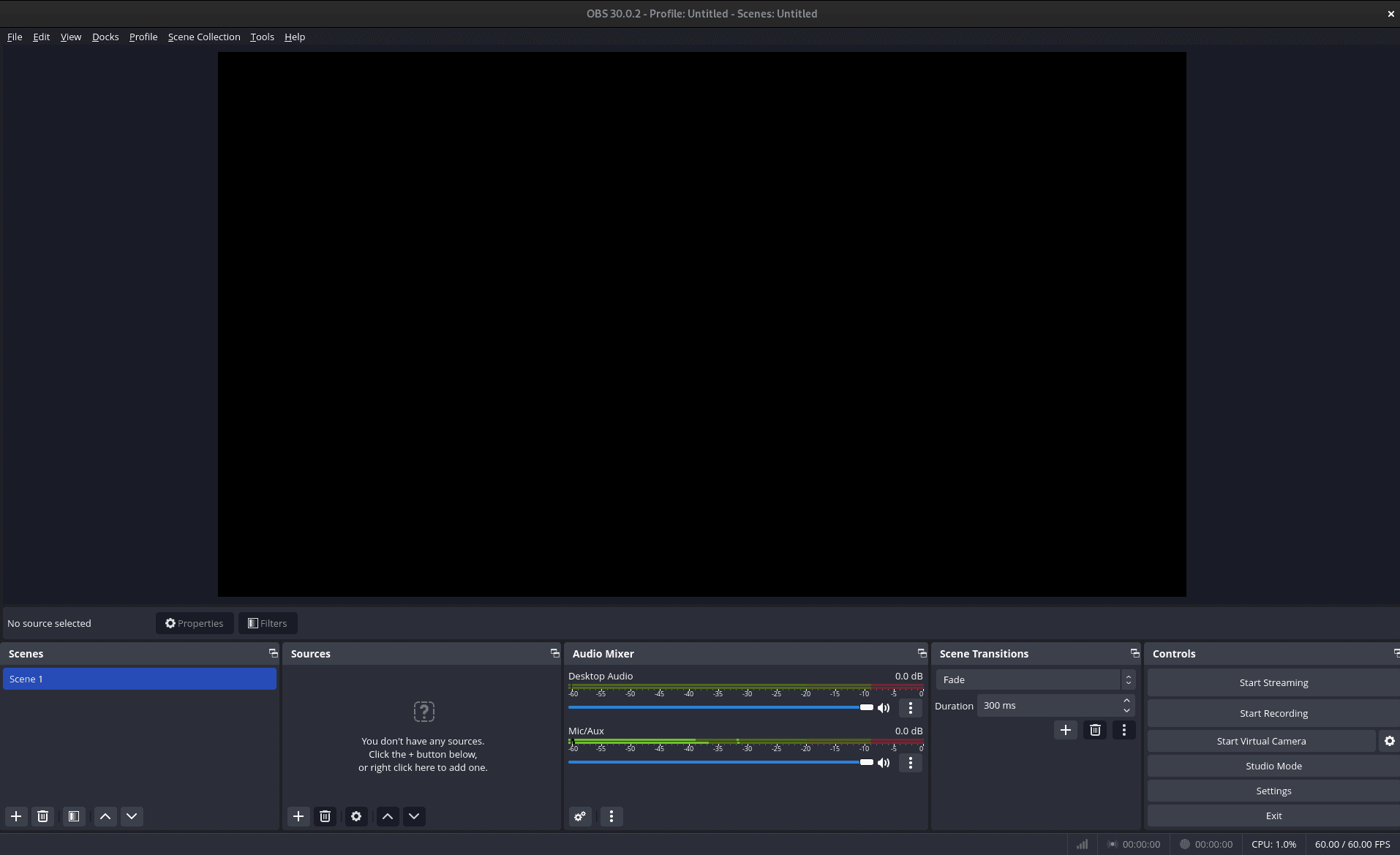Open transition properties three-dot menu

(1124, 730)
